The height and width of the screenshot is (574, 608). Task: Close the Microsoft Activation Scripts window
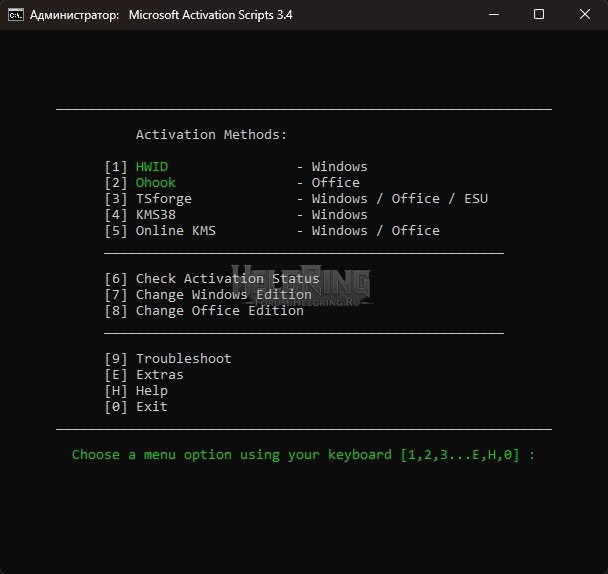[585, 15]
